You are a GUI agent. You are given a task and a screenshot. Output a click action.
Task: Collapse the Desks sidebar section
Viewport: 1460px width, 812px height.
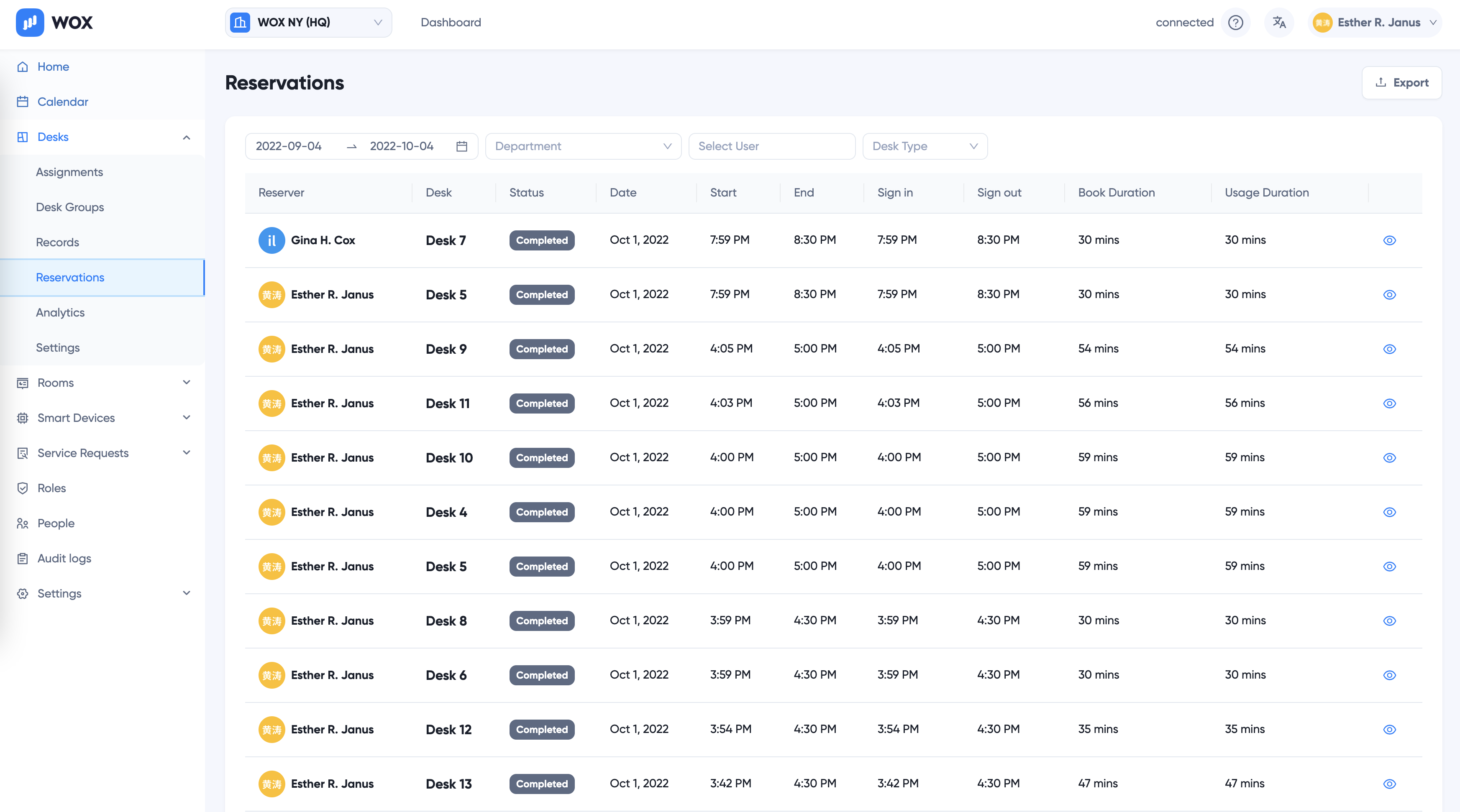tap(187, 137)
